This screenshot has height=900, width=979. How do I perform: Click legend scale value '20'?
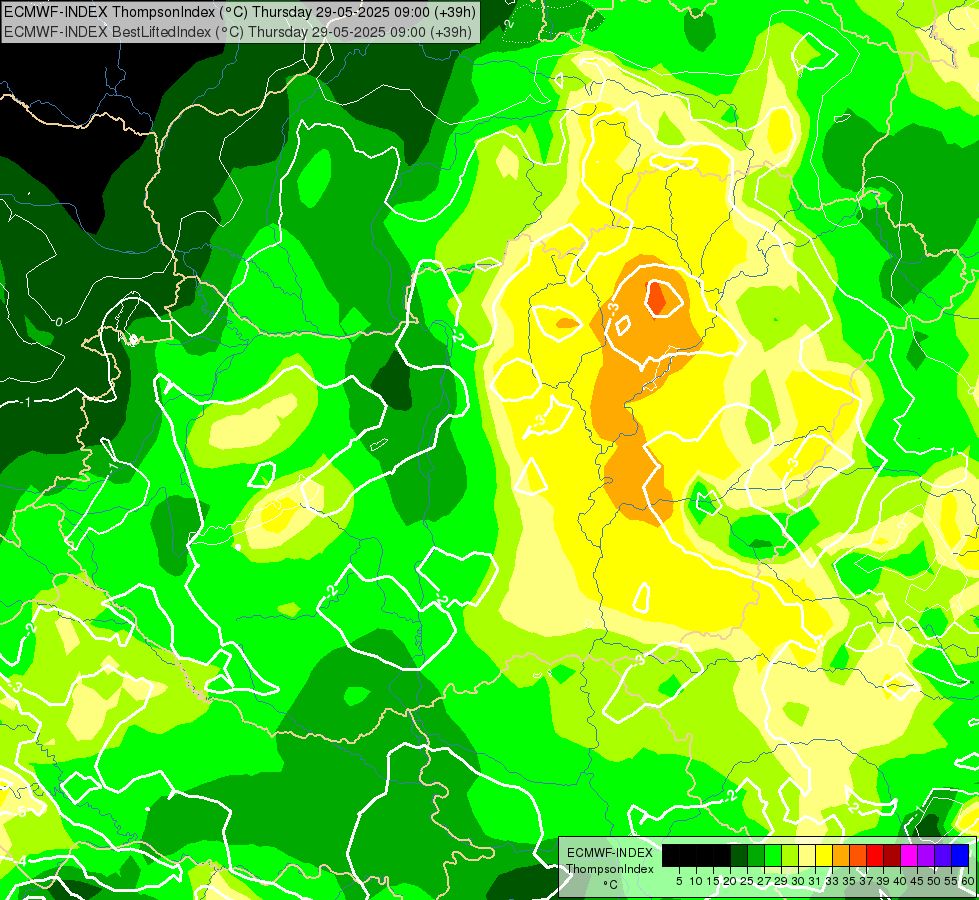point(730,881)
